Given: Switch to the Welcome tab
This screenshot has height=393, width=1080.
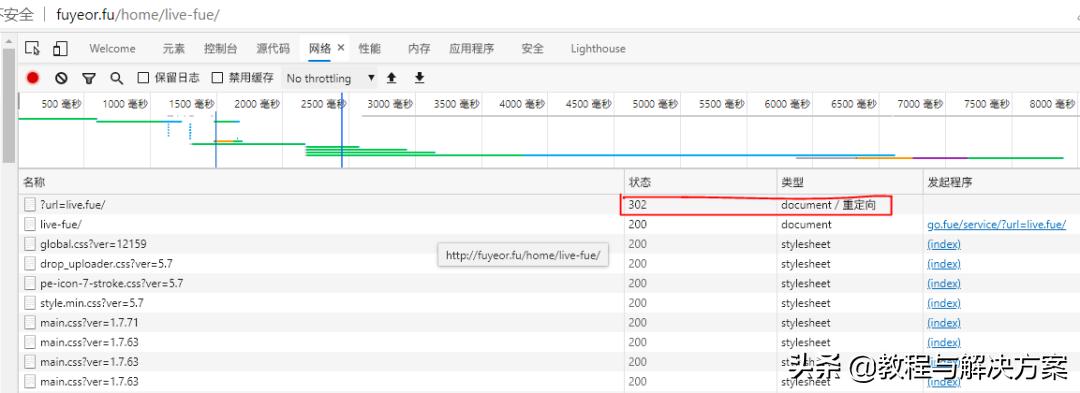Looking at the screenshot, I should pyautogui.click(x=112, y=48).
